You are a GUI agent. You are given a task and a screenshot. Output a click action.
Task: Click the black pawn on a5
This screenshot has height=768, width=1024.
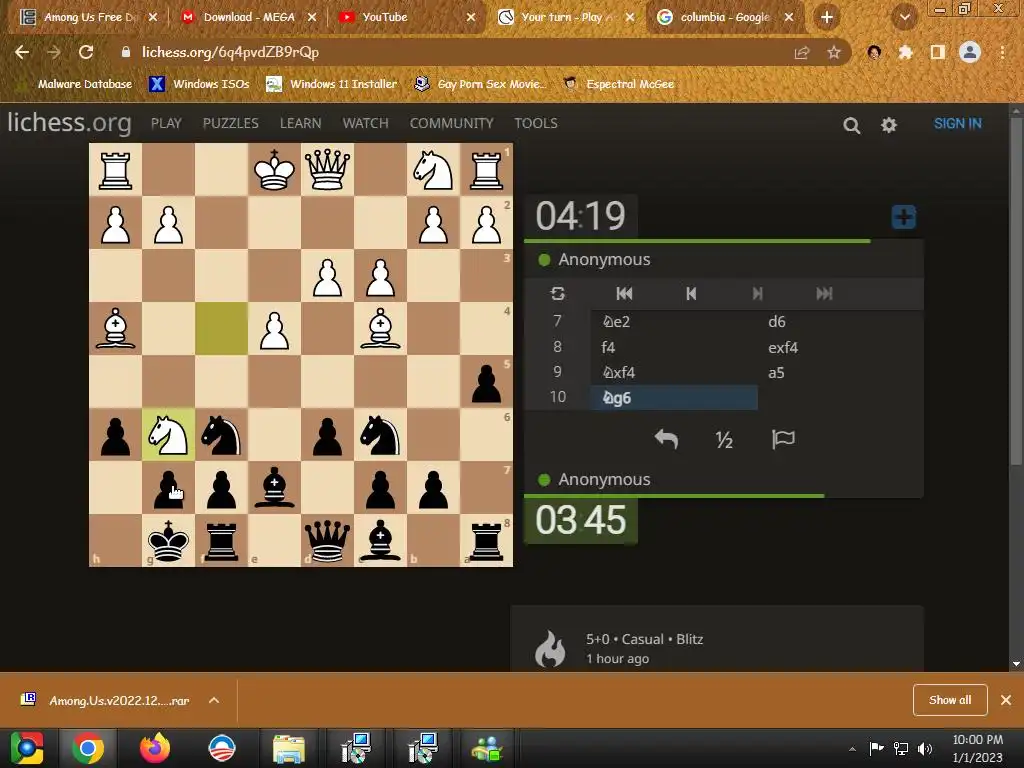click(486, 382)
